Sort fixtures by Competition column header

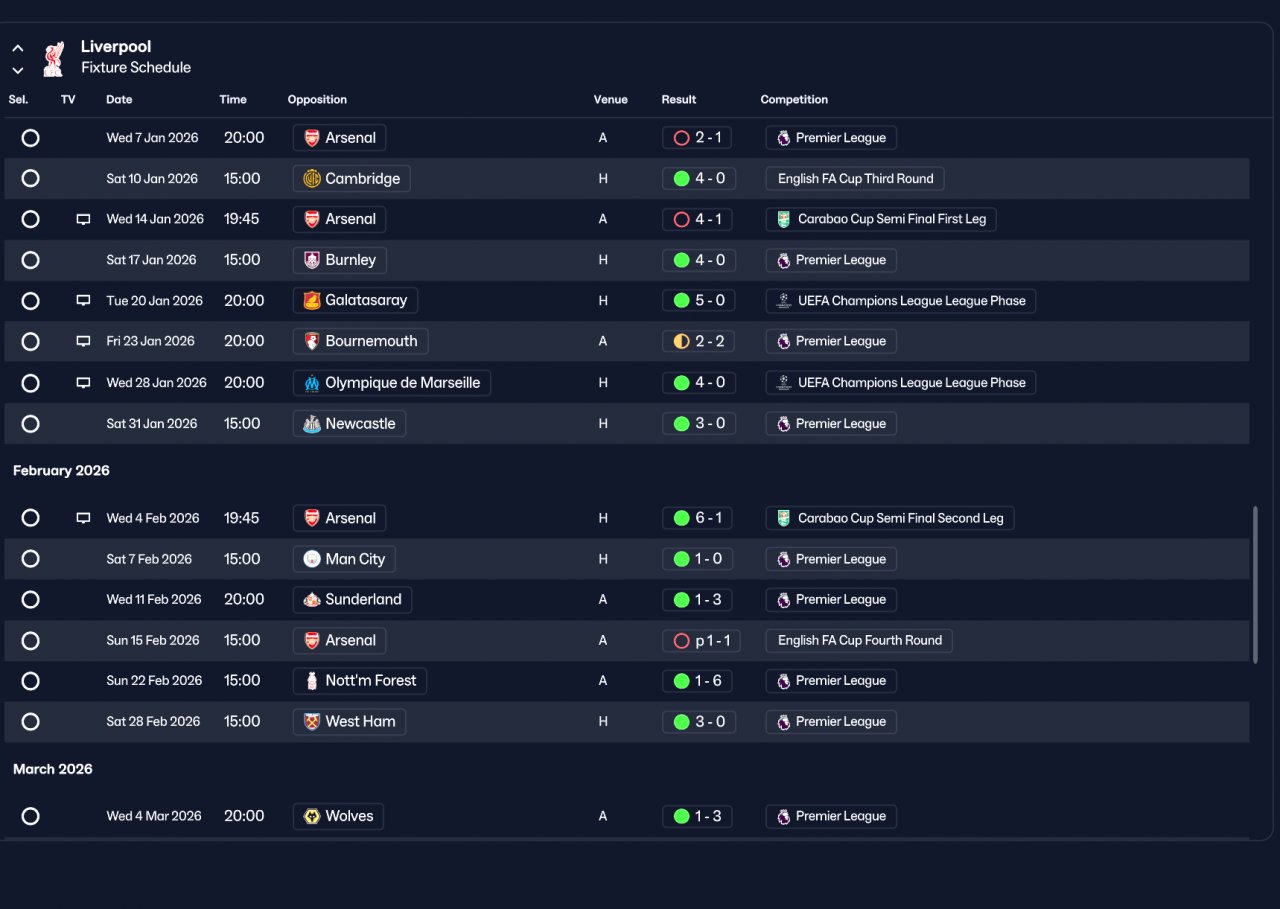pyautogui.click(x=794, y=100)
